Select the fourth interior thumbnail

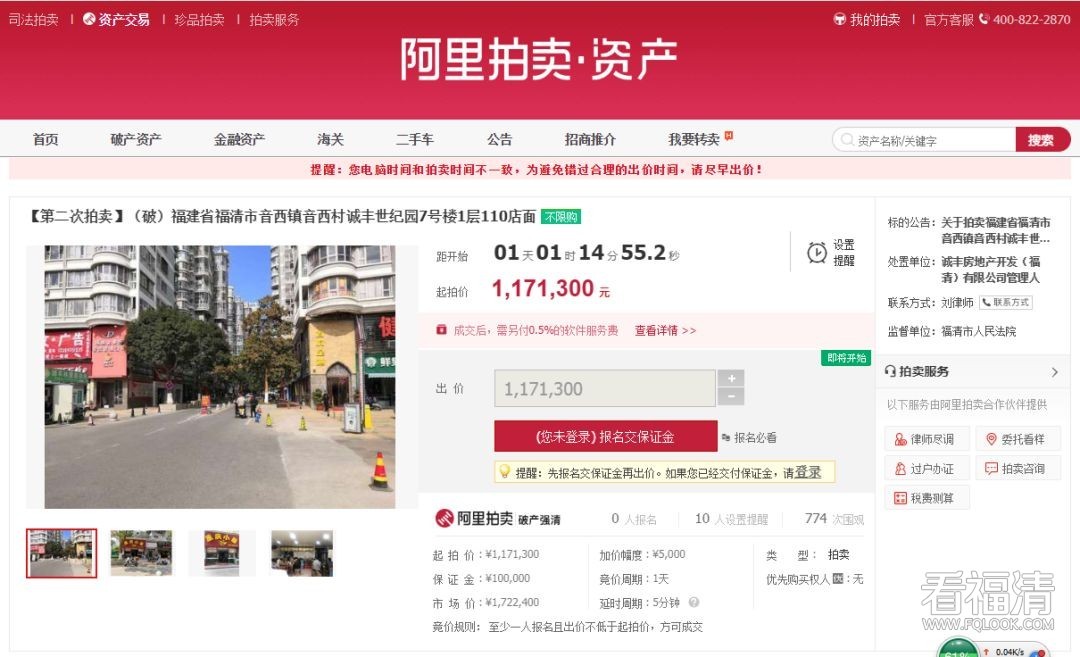[x=302, y=553]
